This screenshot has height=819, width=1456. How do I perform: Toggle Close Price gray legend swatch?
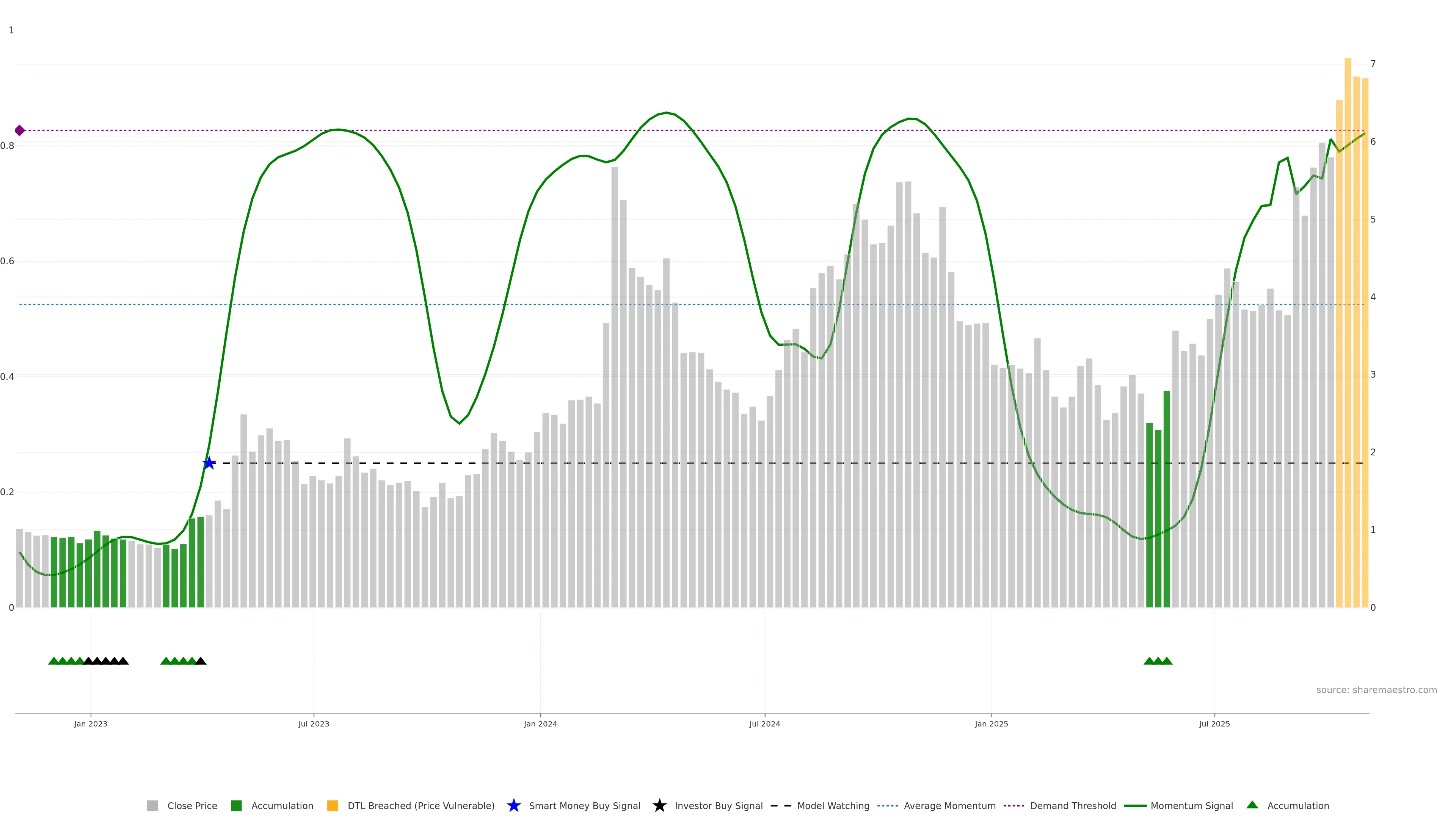coord(152,805)
